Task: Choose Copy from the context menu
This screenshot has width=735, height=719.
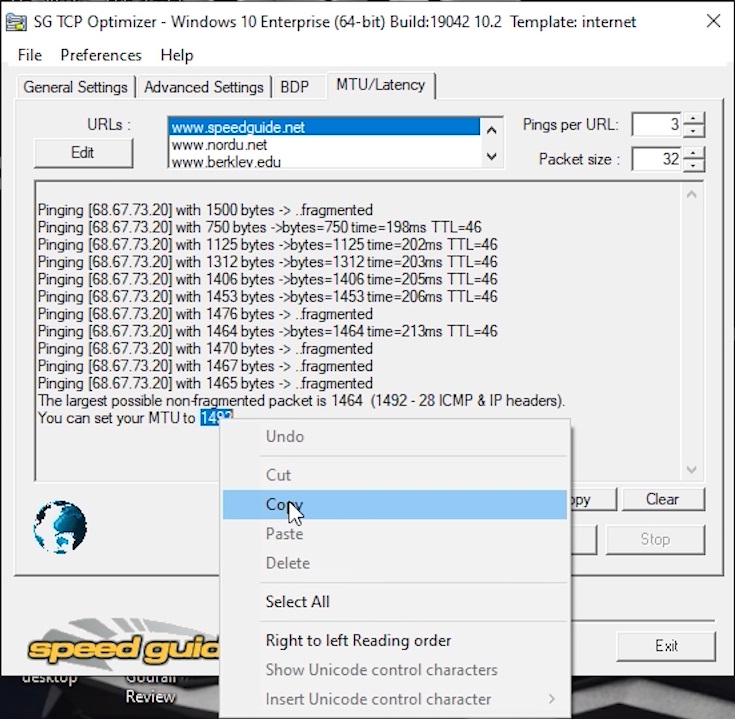Action: coord(395,504)
